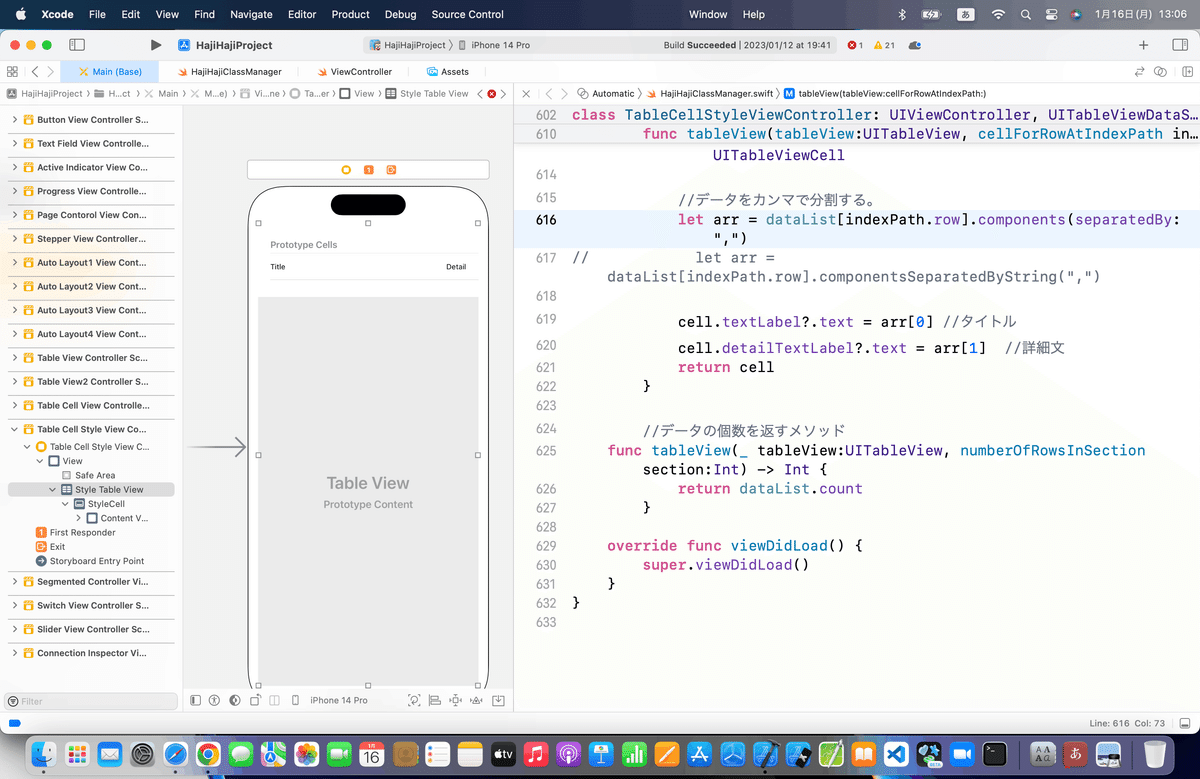Switch to HajiHajiClassManager tab
Image resolution: width=1200 pixels, height=779 pixels.
(229, 72)
